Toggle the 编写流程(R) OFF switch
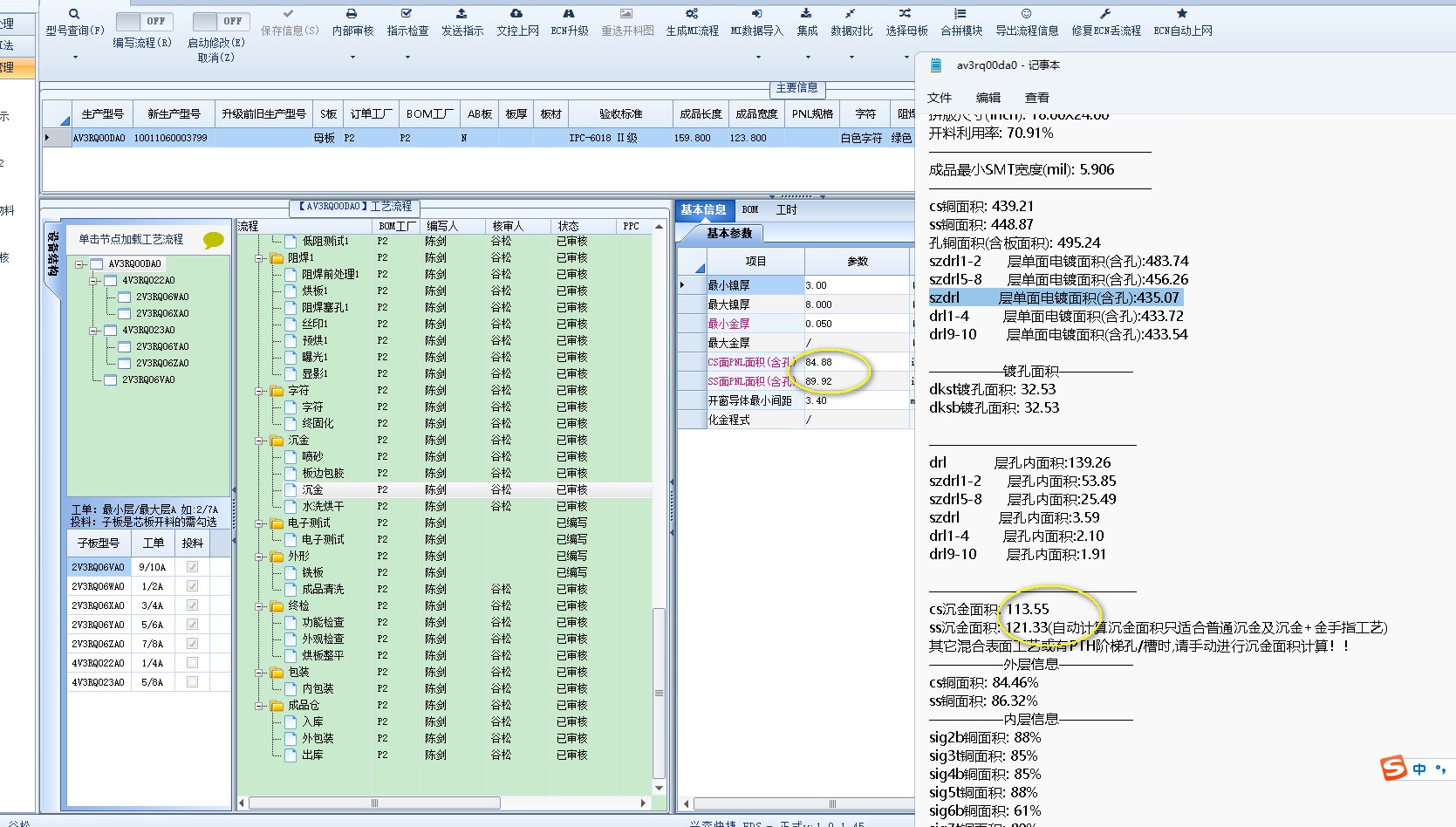Viewport: 1456px width, 827px height. pos(145,21)
